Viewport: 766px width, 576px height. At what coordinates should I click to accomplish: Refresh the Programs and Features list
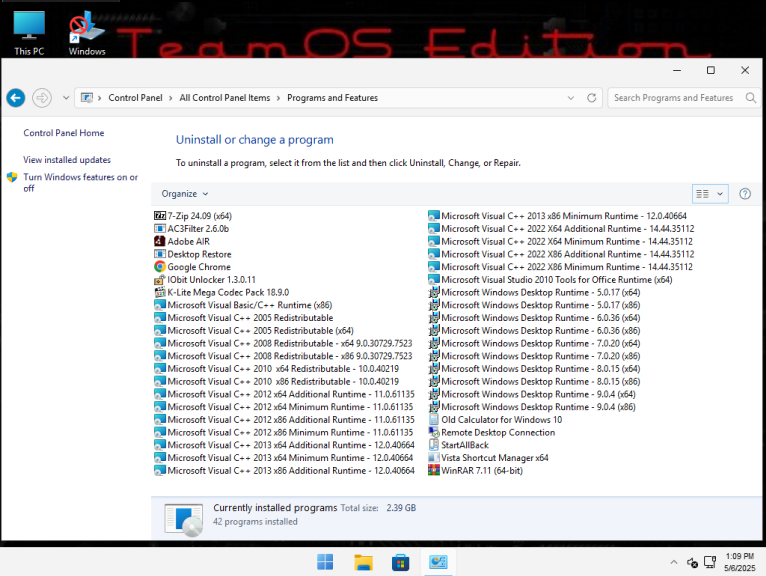coord(592,98)
